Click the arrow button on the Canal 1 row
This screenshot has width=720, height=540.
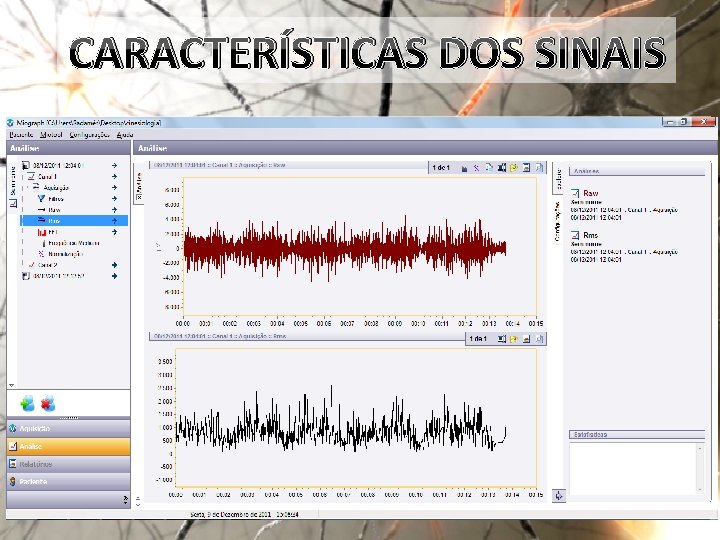[x=114, y=177]
